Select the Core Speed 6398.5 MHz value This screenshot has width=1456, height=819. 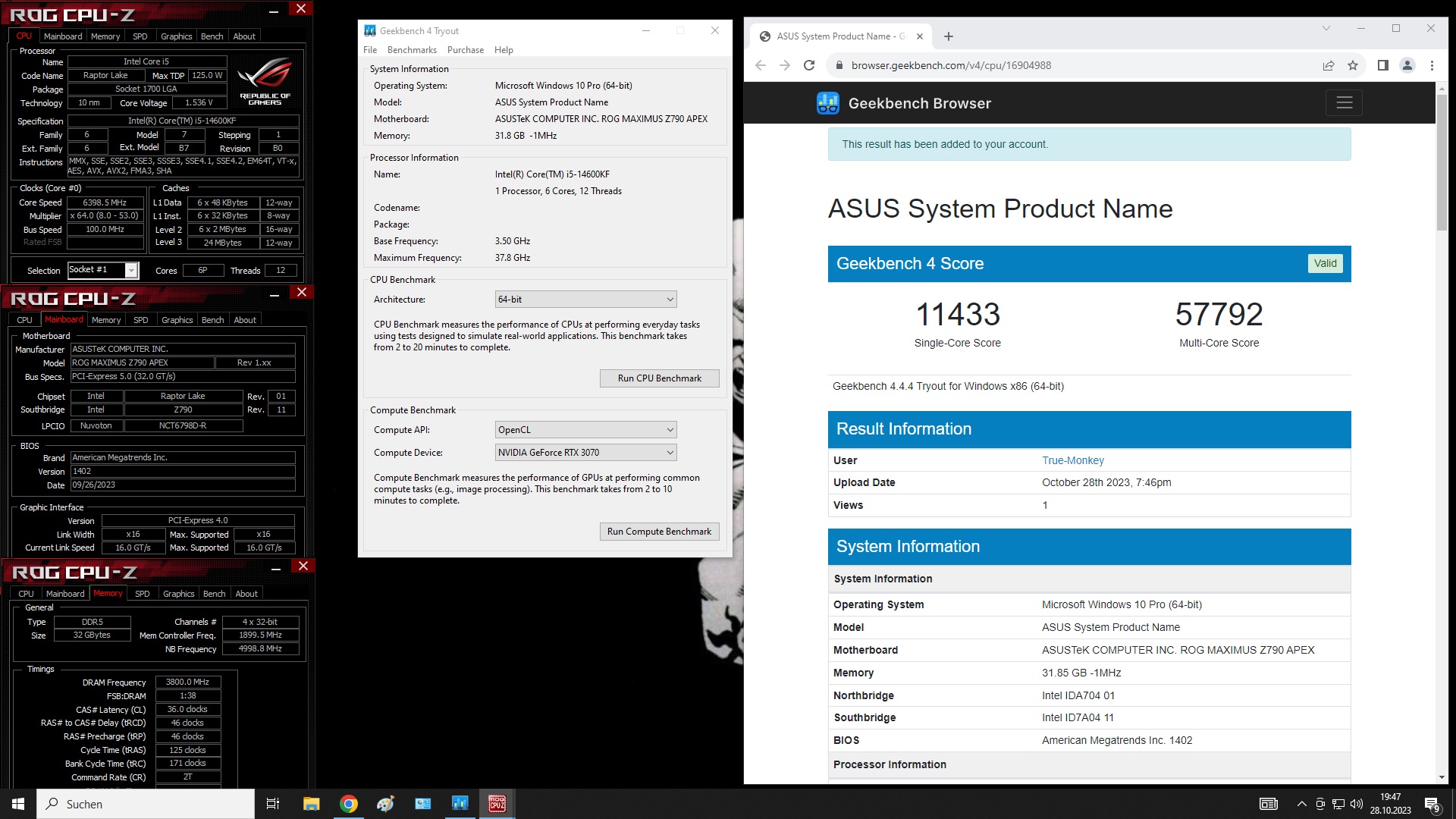(105, 202)
